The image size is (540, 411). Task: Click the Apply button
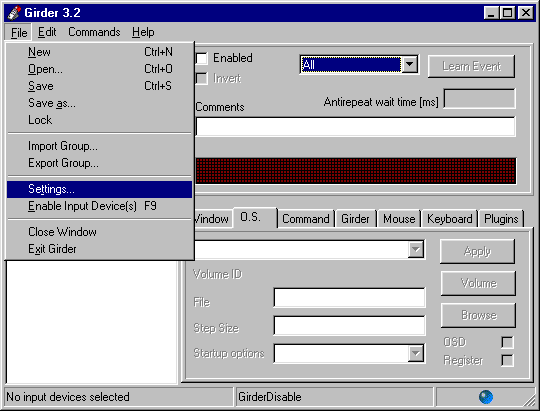point(478,251)
